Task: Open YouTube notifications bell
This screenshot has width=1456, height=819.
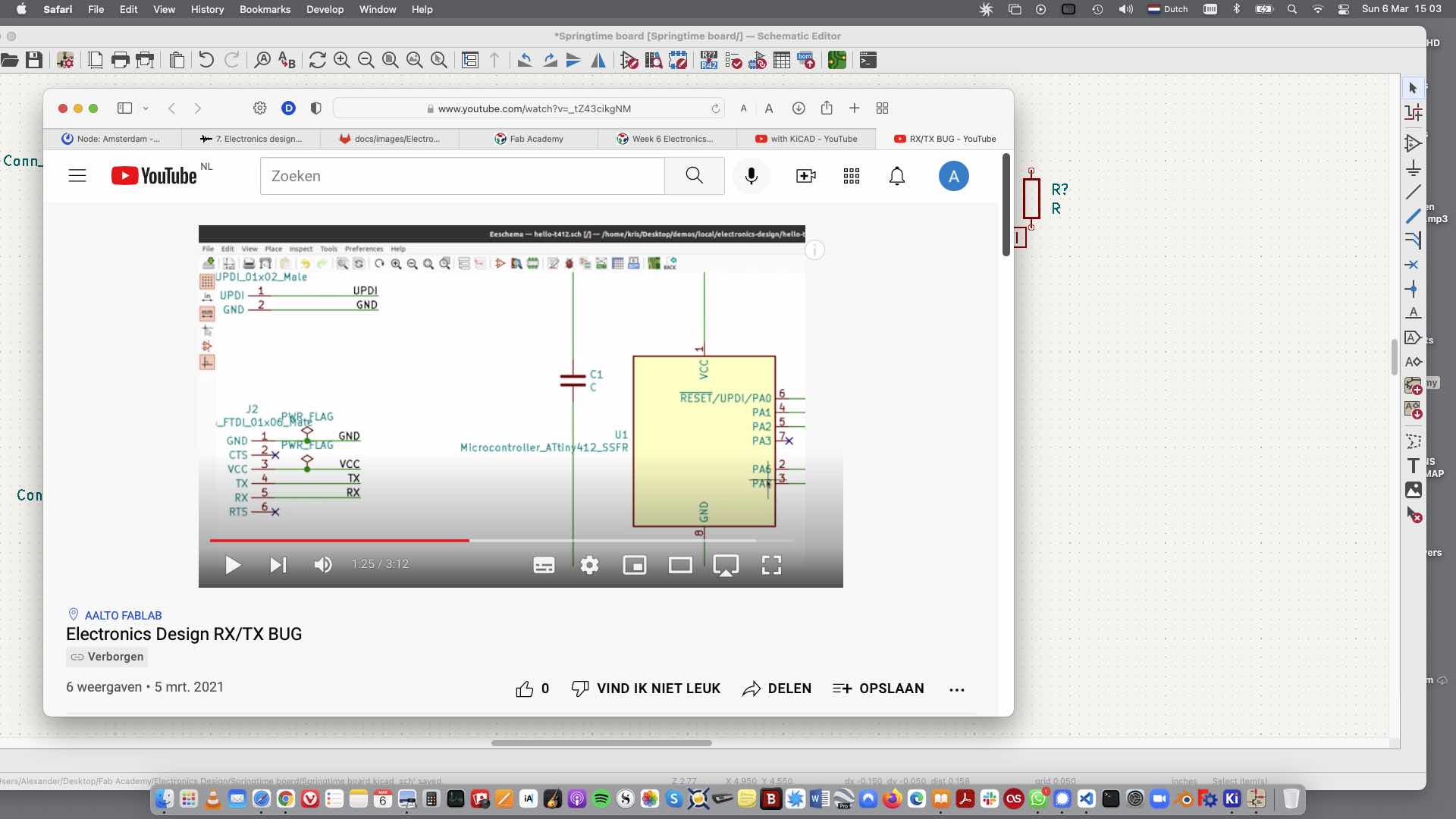Action: pos(897,176)
